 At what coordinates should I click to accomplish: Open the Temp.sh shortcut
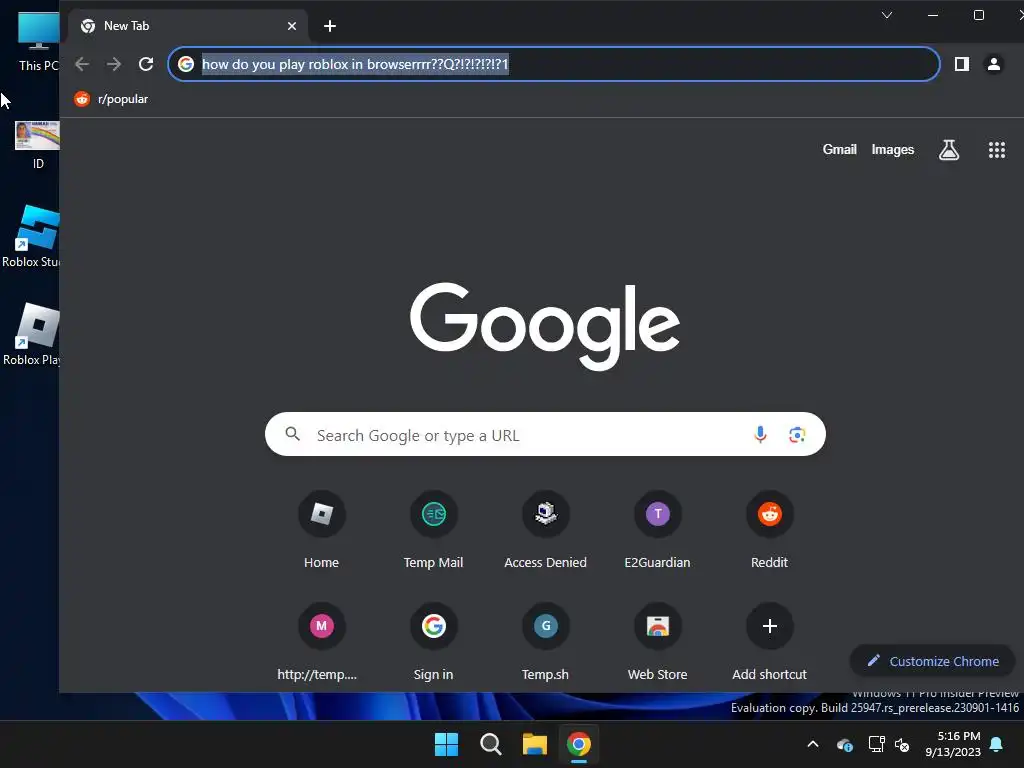point(545,642)
